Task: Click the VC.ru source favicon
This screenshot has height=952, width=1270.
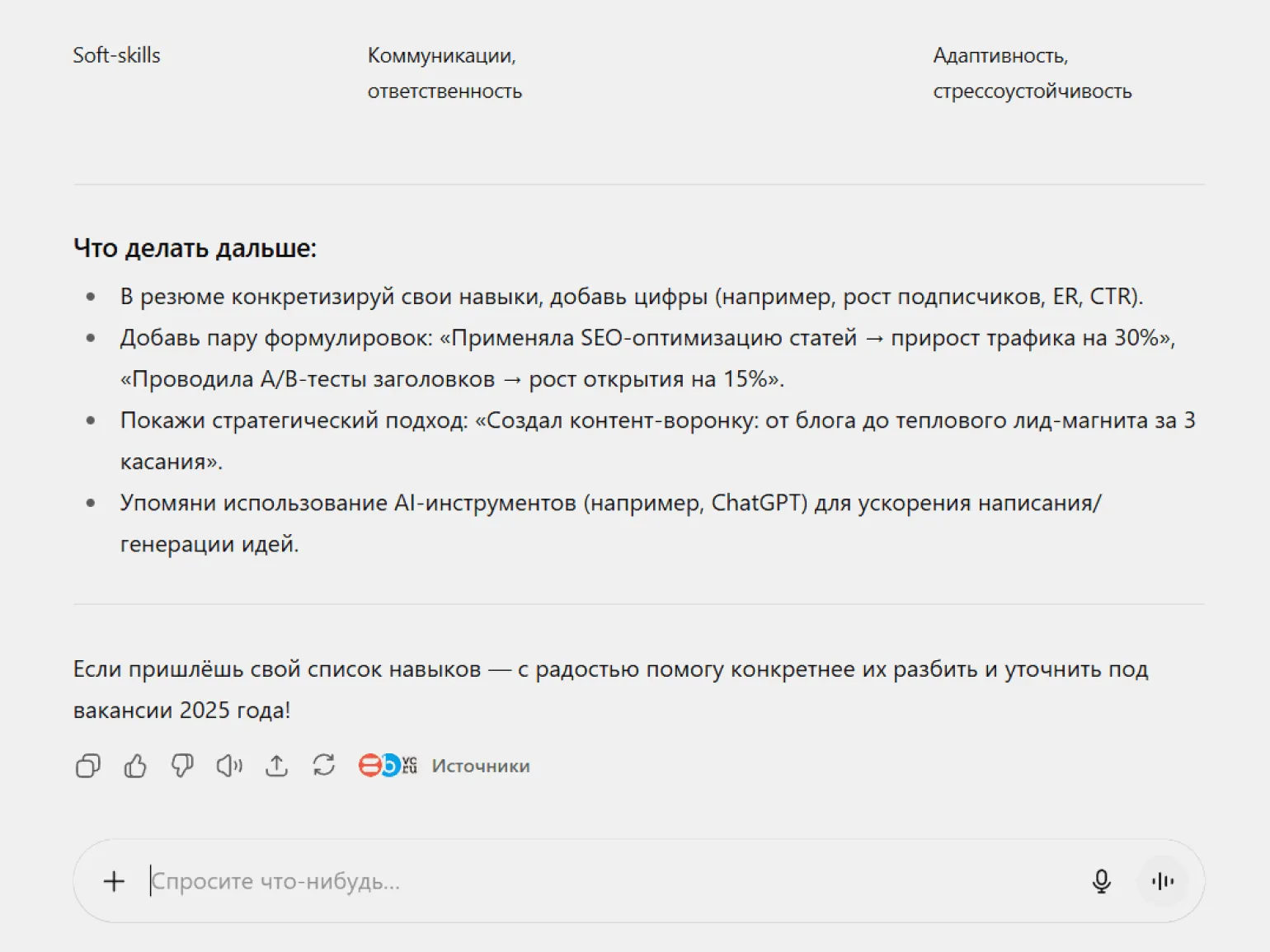Action: 410,766
